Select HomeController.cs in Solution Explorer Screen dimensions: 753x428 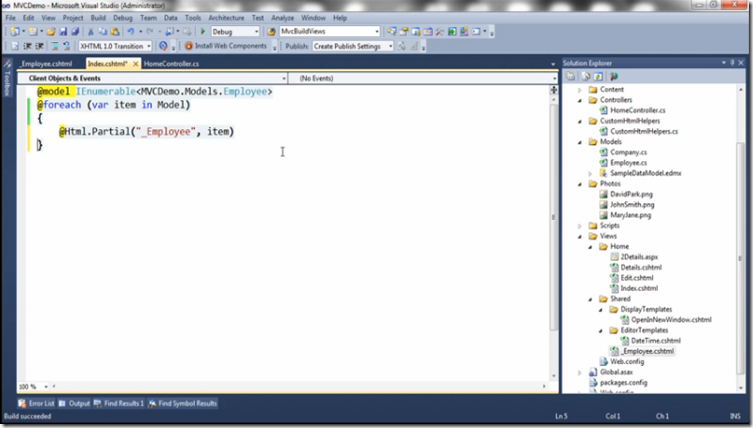click(638, 110)
